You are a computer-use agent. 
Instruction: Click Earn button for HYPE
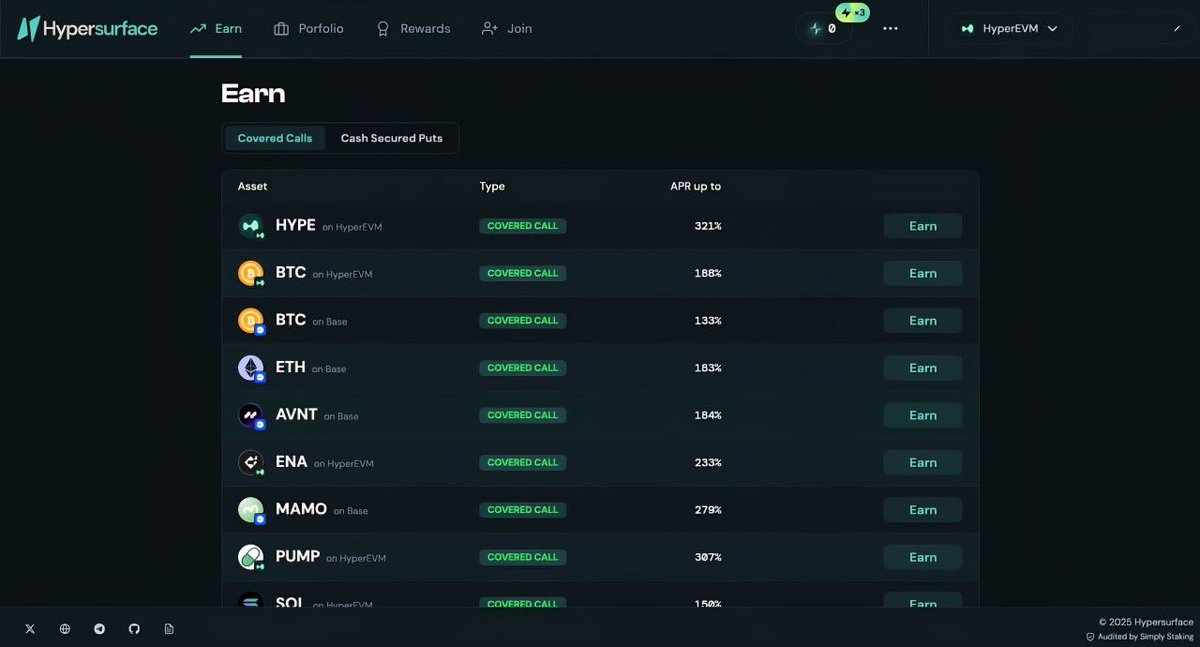click(922, 226)
